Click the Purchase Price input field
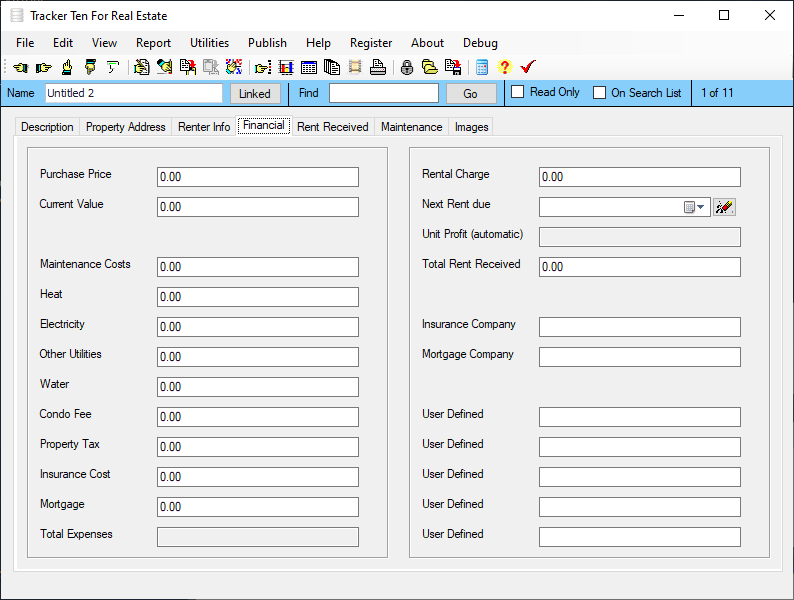Screen dimensions: 794x600 (257, 177)
